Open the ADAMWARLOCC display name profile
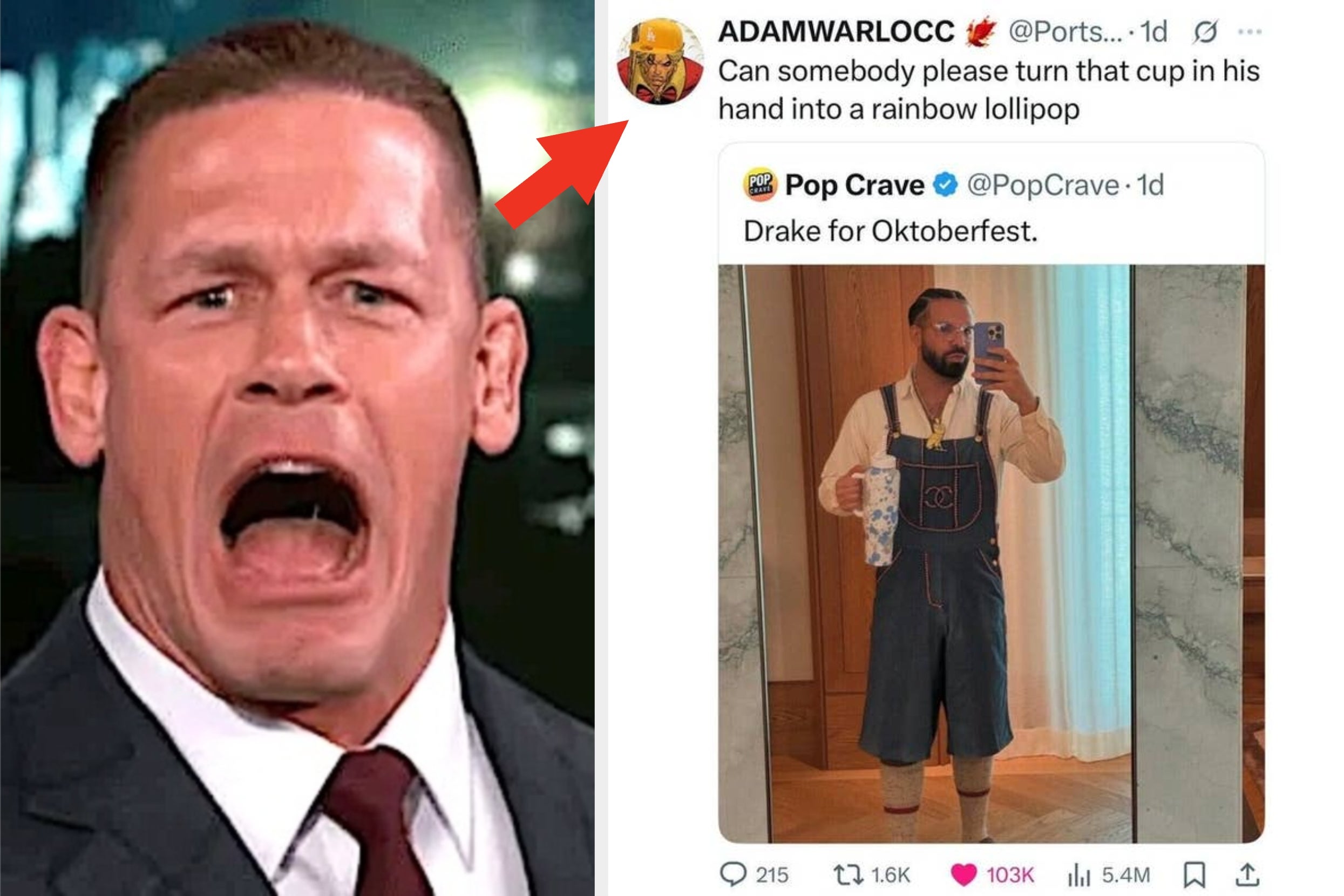The height and width of the screenshot is (896, 1344). click(x=836, y=32)
